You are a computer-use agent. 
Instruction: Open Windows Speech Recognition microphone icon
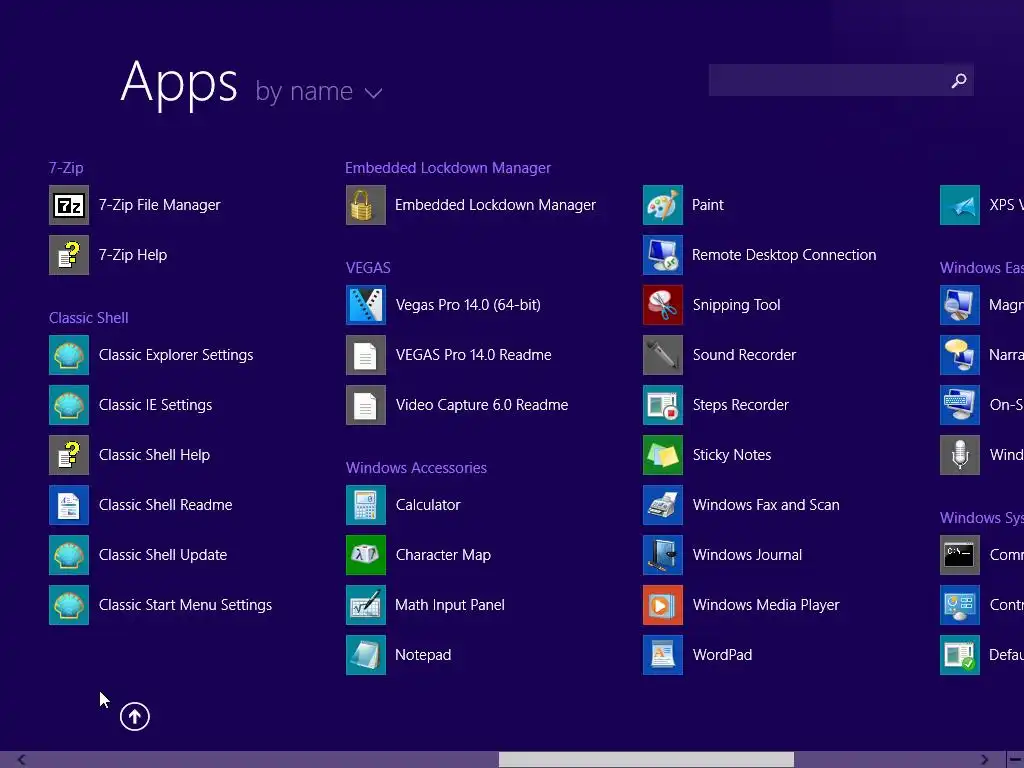pyautogui.click(x=960, y=455)
